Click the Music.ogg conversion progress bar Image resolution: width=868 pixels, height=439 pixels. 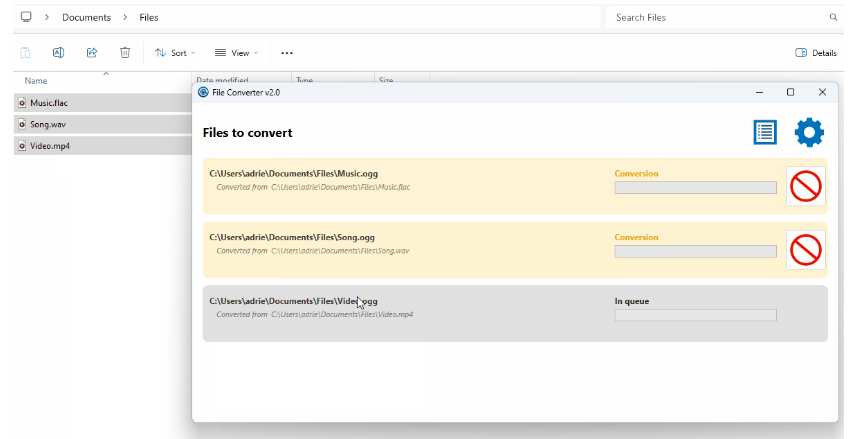point(695,187)
